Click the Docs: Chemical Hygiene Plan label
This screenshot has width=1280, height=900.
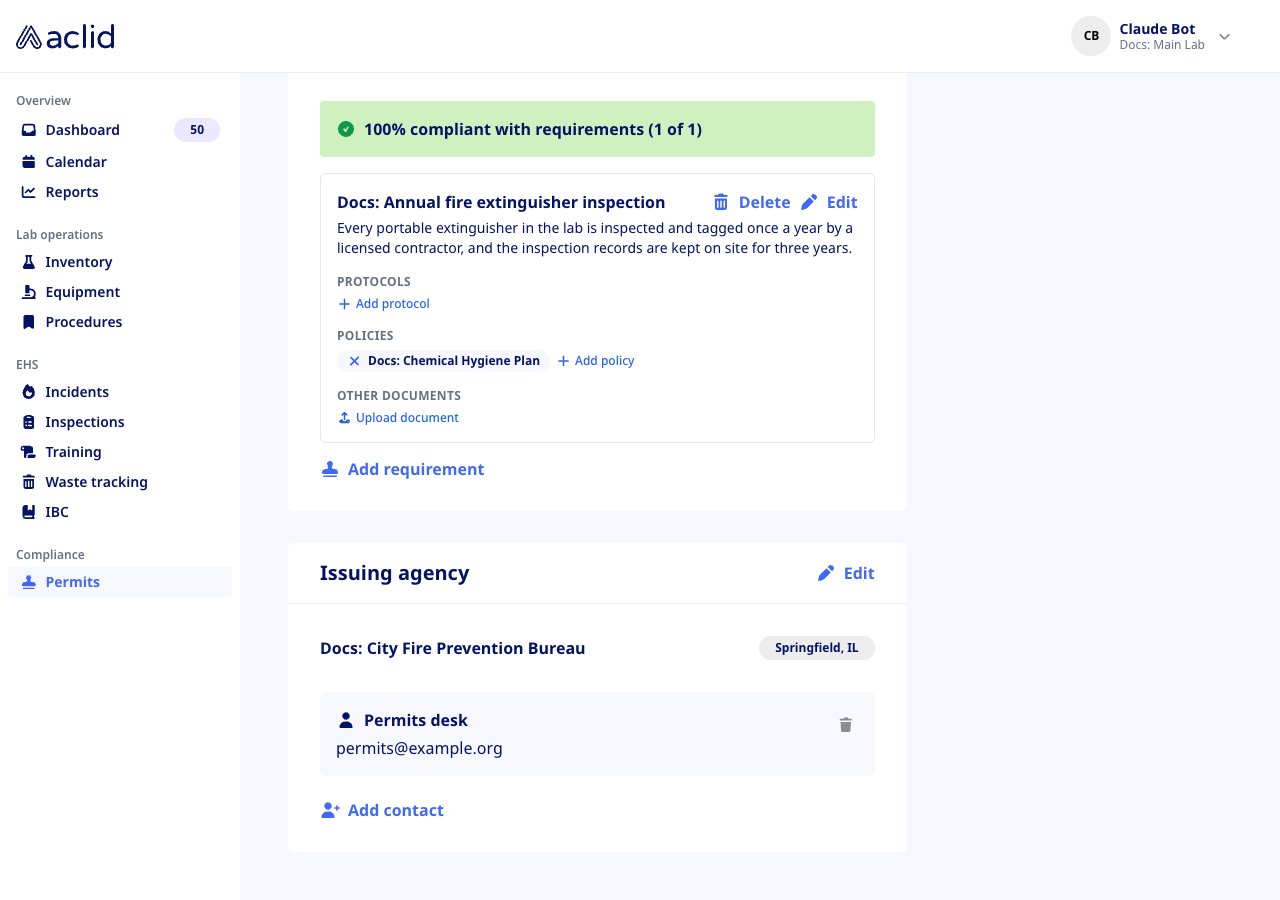coord(454,361)
